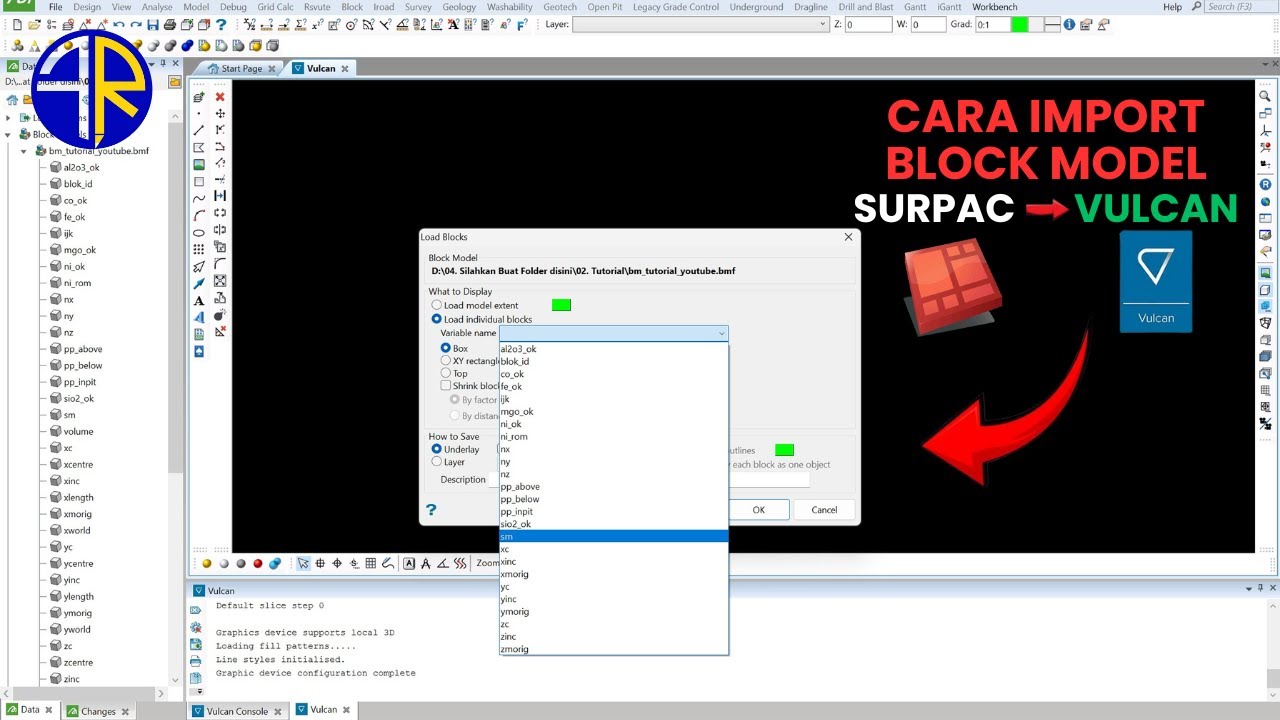Viewport: 1280px width, 720px height.
Task: Click the dialog help question mark
Action: click(x=432, y=510)
